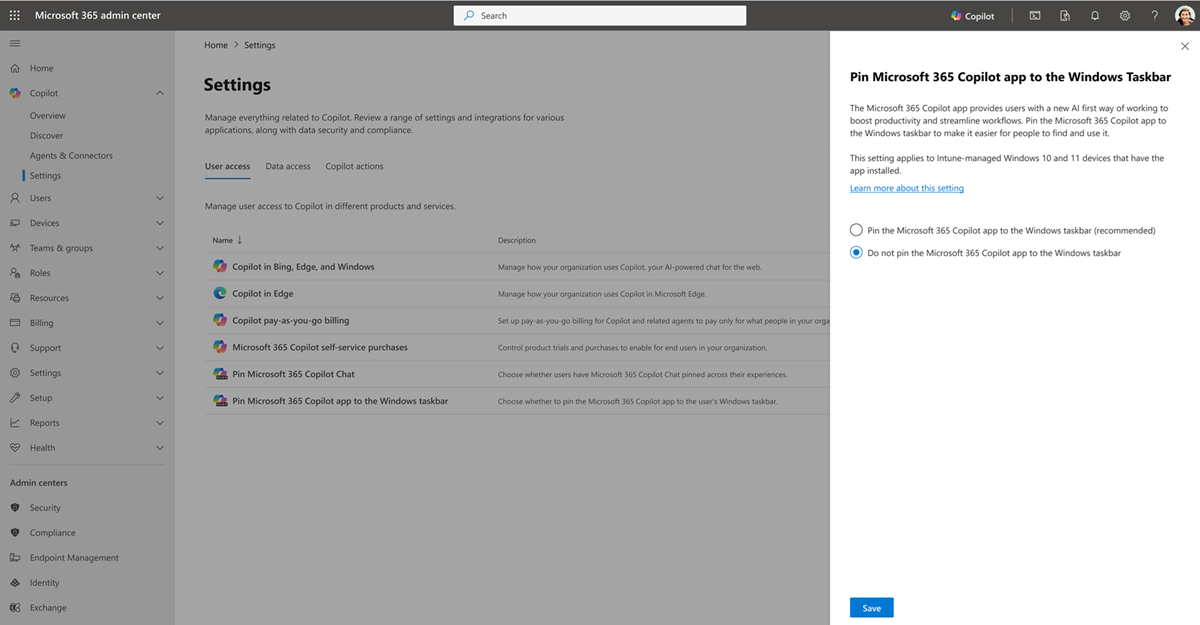This screenshot has height=625, width=1200.
Task: Click 'Choose whether users have Microsoft 365 Copilot Chat pinned' text
Action: pos(642,375)
